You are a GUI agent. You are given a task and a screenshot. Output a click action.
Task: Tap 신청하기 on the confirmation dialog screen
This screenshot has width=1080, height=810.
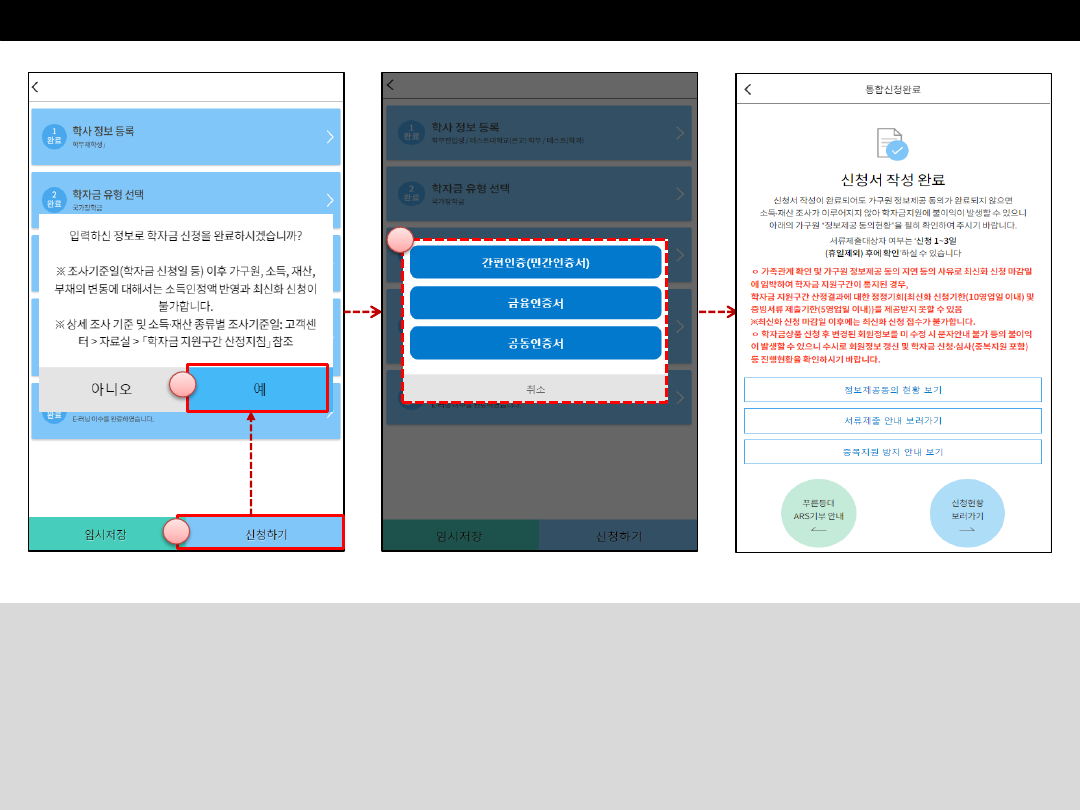[260, 532]
